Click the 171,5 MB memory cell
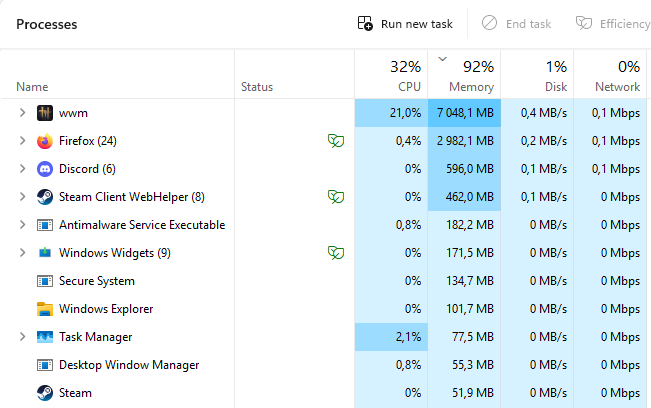The height and width of the screenshot is (408, 651). tap(465, 253)
